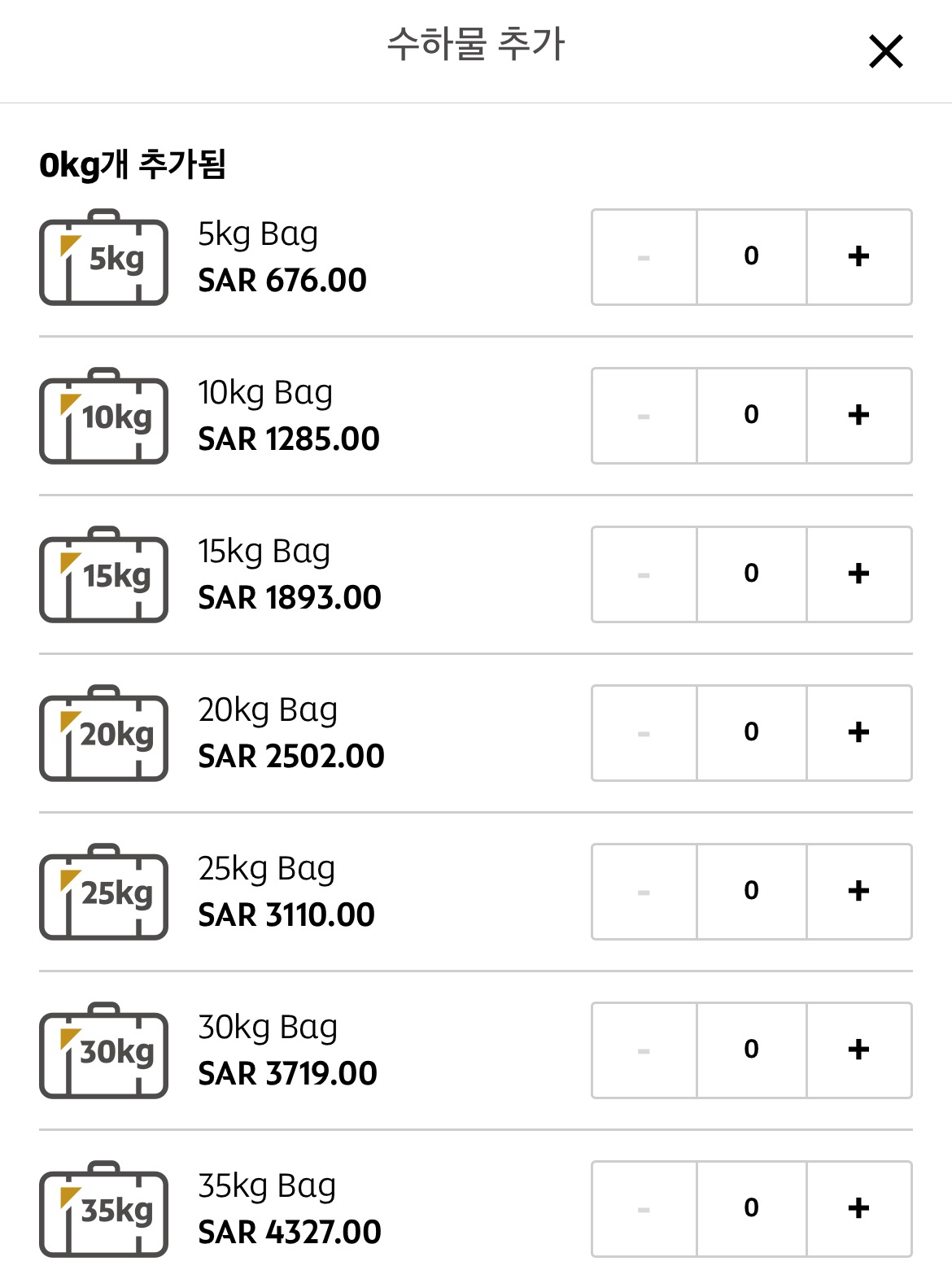This screenshot has height=1279, width=952.
Task: Increment 35kg Bag quantity
Action: point(859,1209)
